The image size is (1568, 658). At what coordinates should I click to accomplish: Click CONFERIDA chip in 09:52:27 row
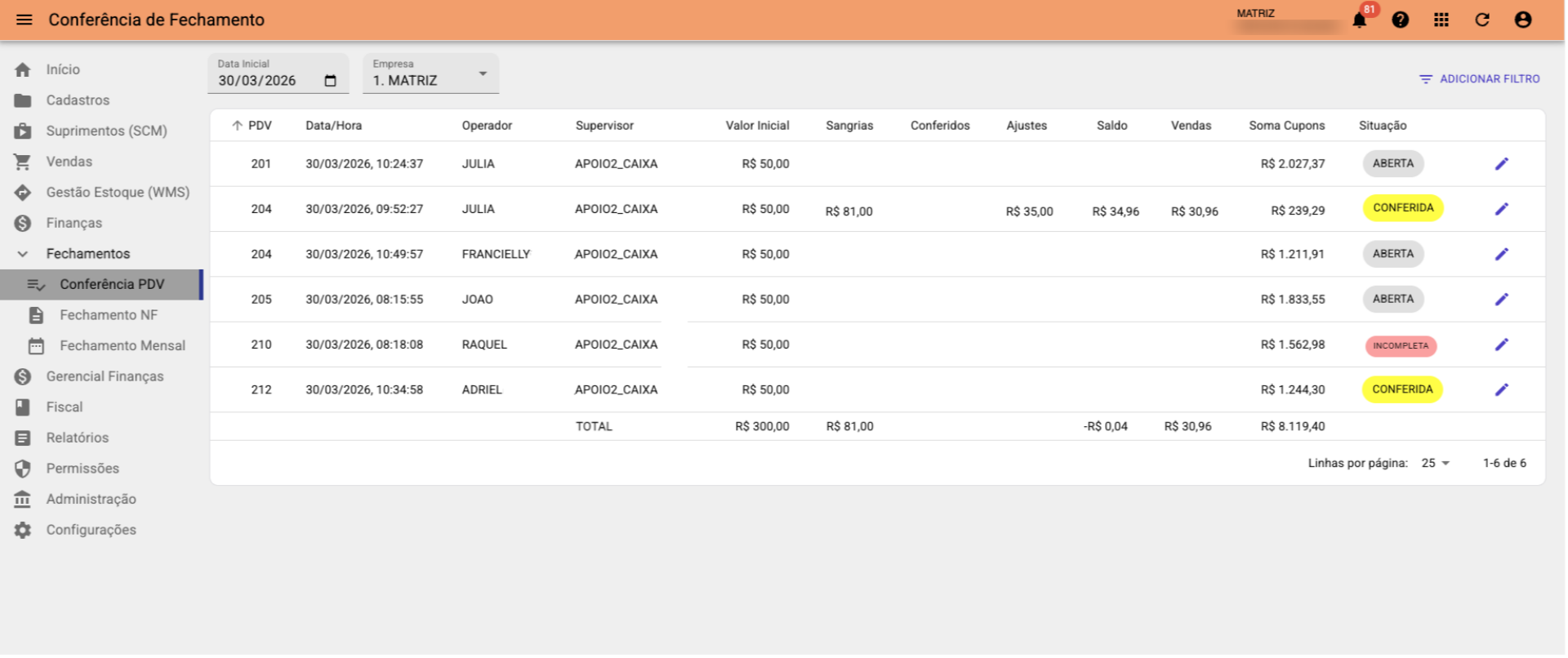click(x=1403, y=208)
